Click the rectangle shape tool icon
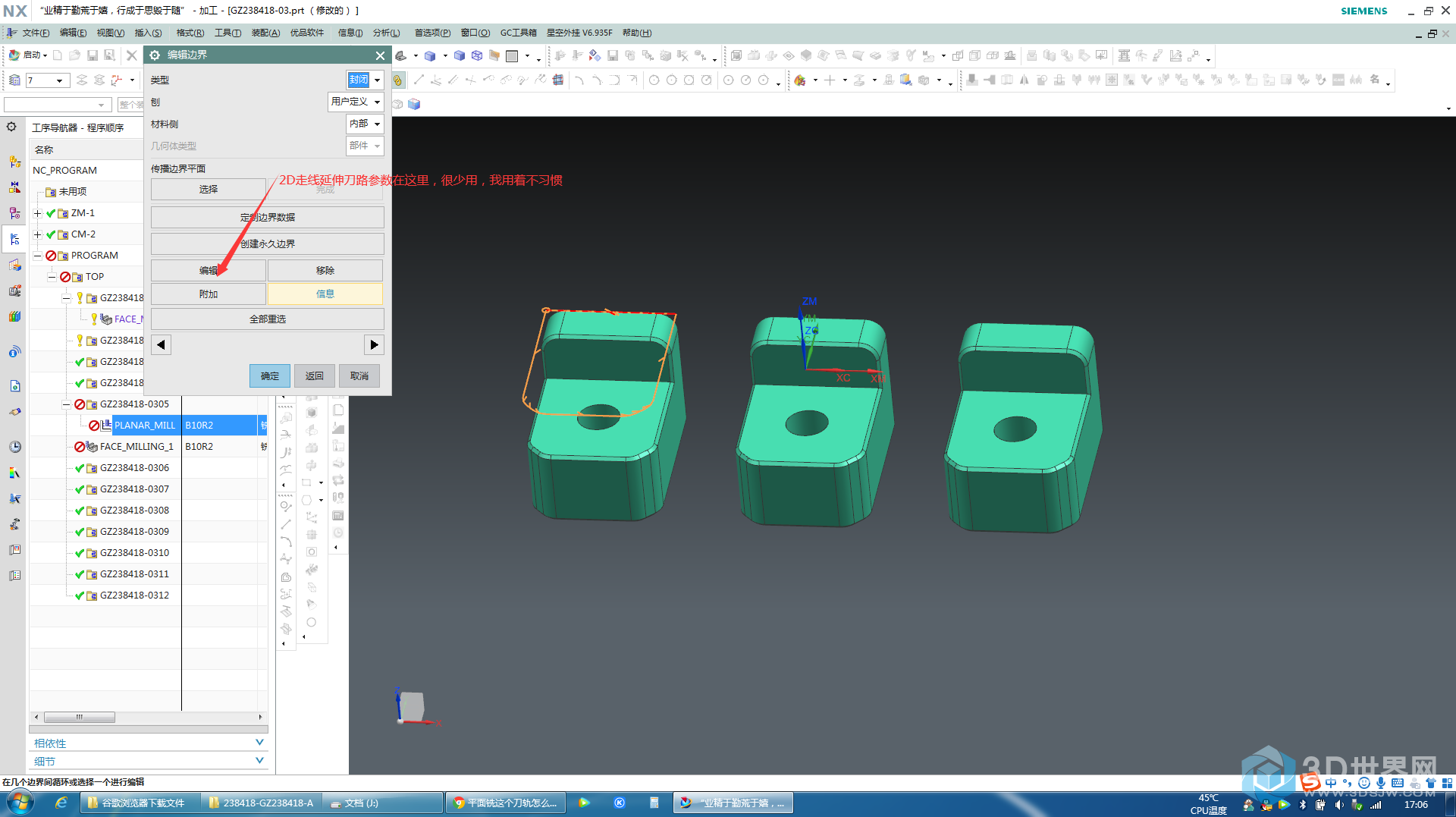 [307, 482]
